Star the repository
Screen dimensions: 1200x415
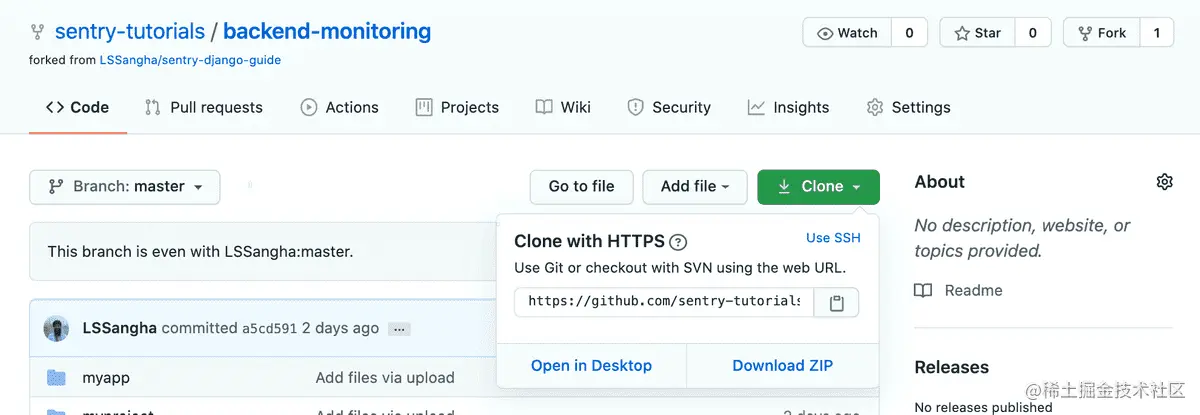[977, 33]
